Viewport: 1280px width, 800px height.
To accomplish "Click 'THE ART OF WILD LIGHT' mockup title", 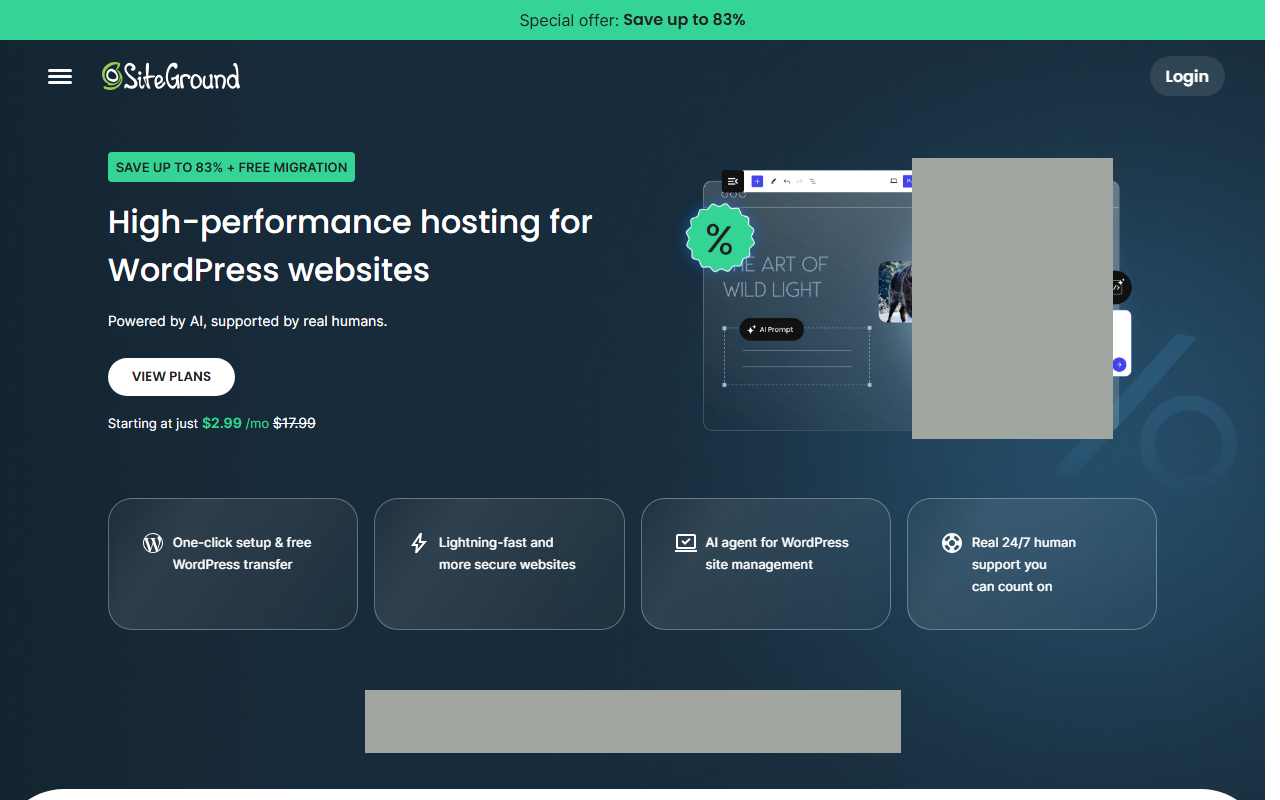I will 776,277.
